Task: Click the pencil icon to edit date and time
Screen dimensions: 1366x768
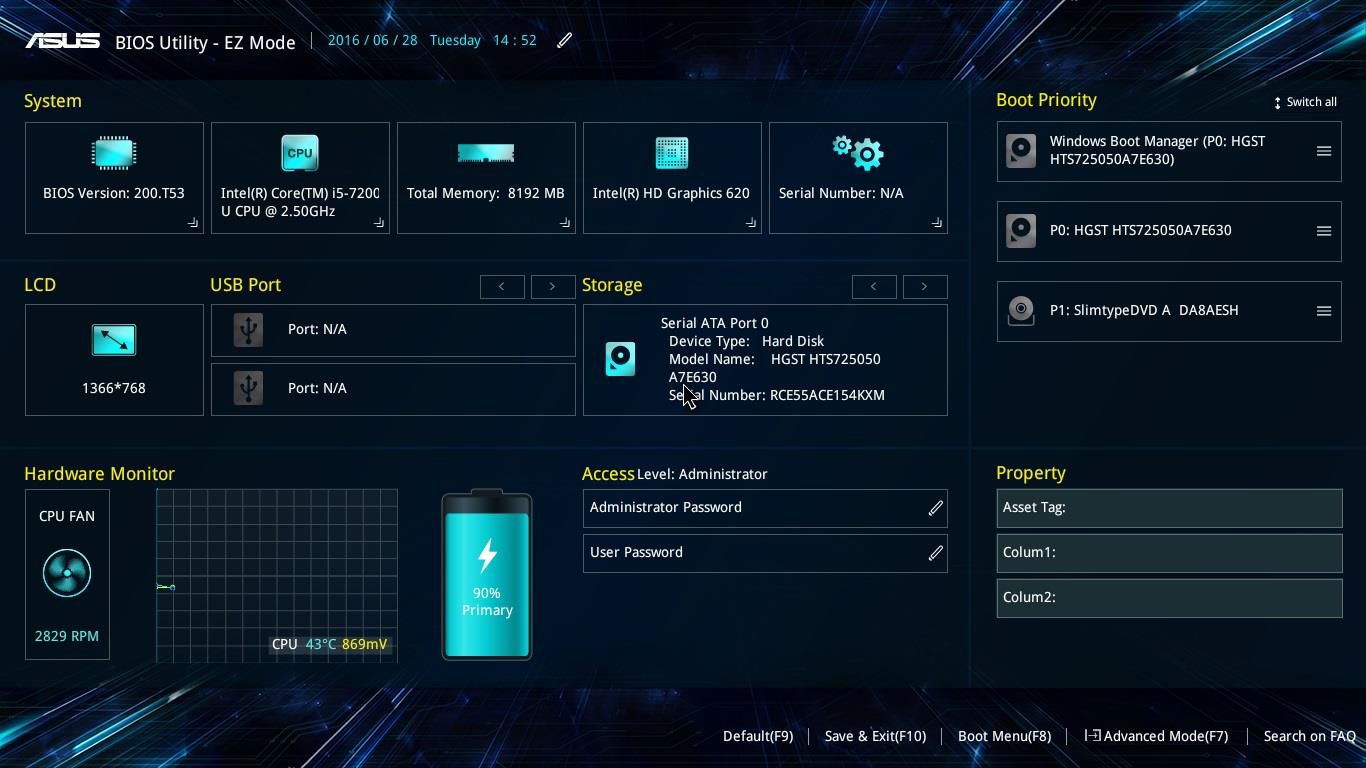Action: click(x=565, y=40)
